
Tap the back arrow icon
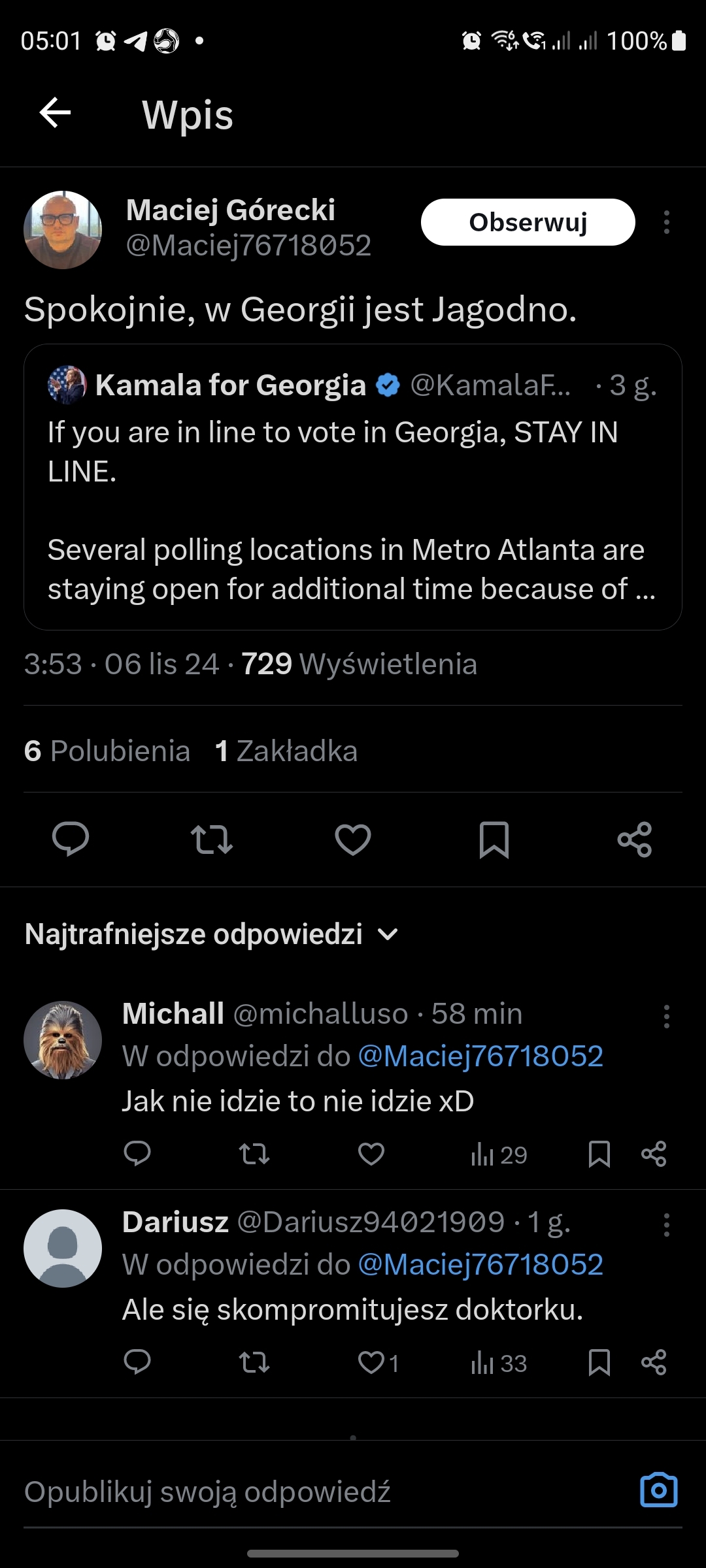tap(56, 113)
